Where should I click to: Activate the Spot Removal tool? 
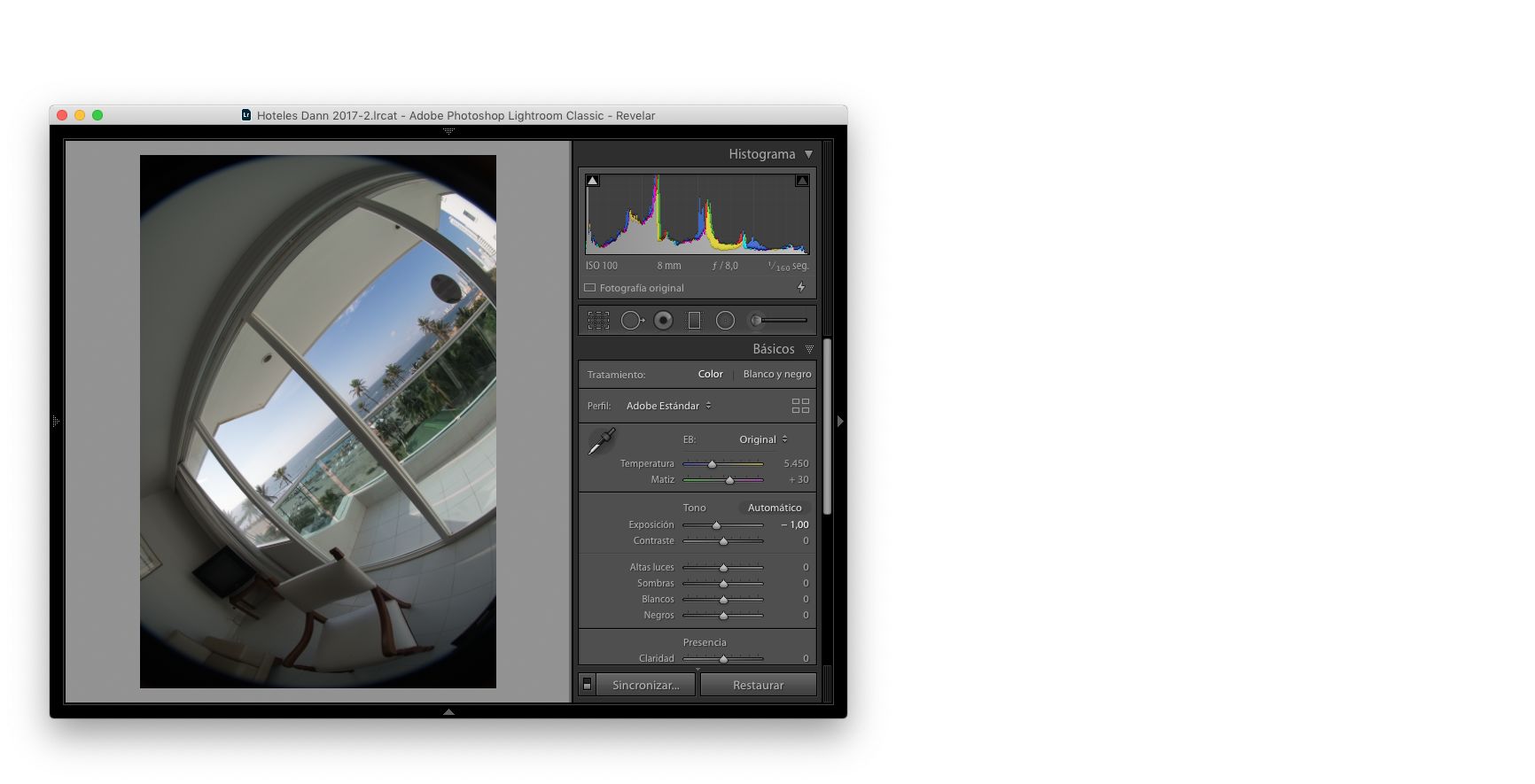632,321
